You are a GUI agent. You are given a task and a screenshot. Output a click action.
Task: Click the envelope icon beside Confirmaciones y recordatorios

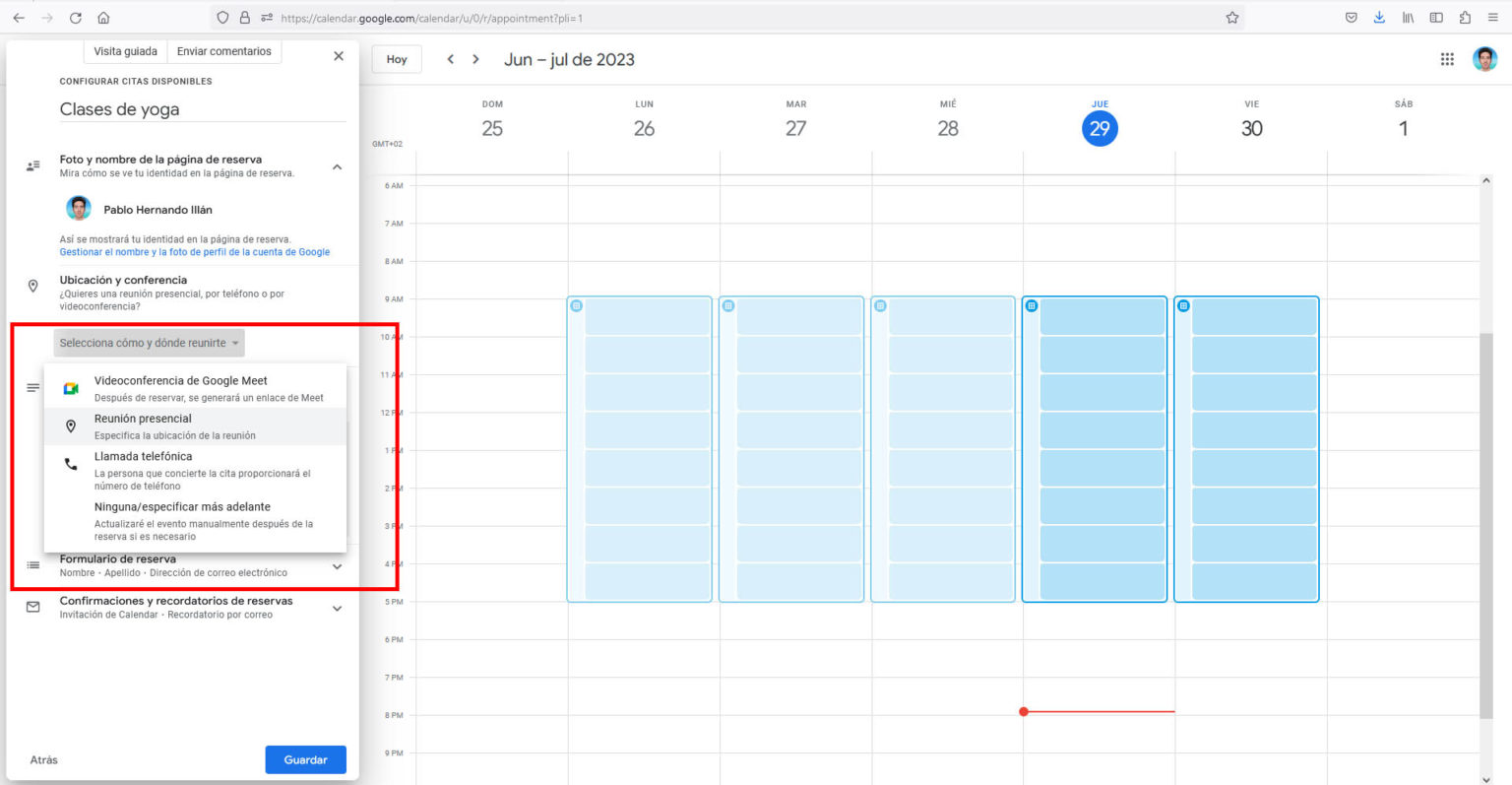pyautogui.click(x=32, y=607)
